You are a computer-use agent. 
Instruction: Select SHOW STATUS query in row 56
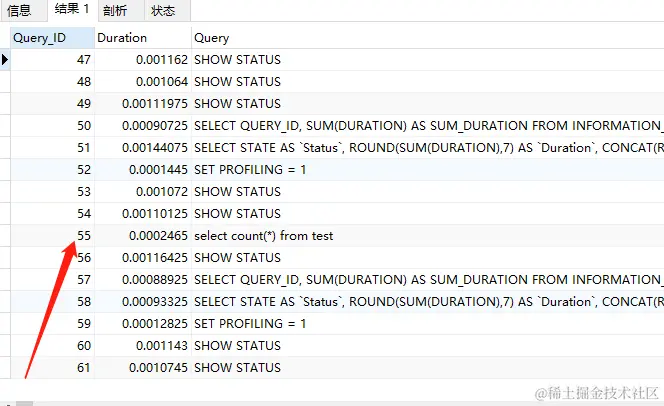pos(428,257)
